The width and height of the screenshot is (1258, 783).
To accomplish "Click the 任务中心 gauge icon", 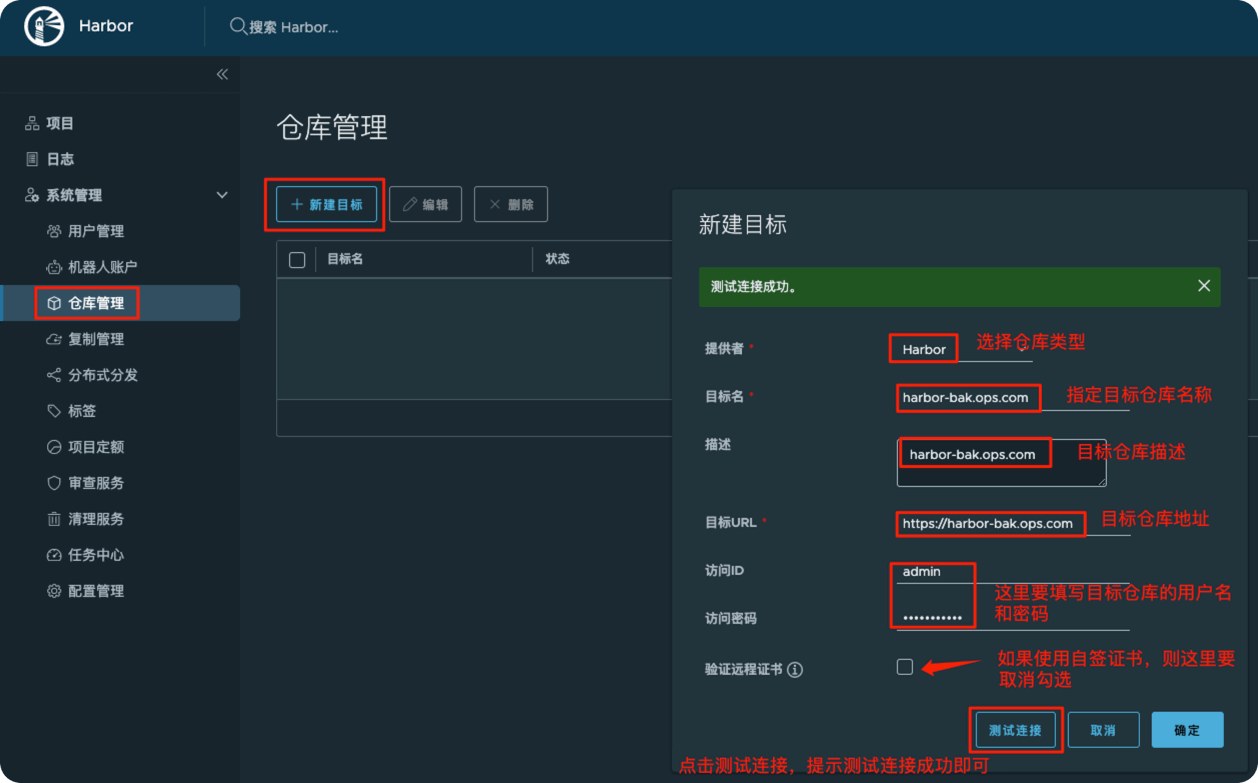I will pyautogui.click(x=54, y=555).
